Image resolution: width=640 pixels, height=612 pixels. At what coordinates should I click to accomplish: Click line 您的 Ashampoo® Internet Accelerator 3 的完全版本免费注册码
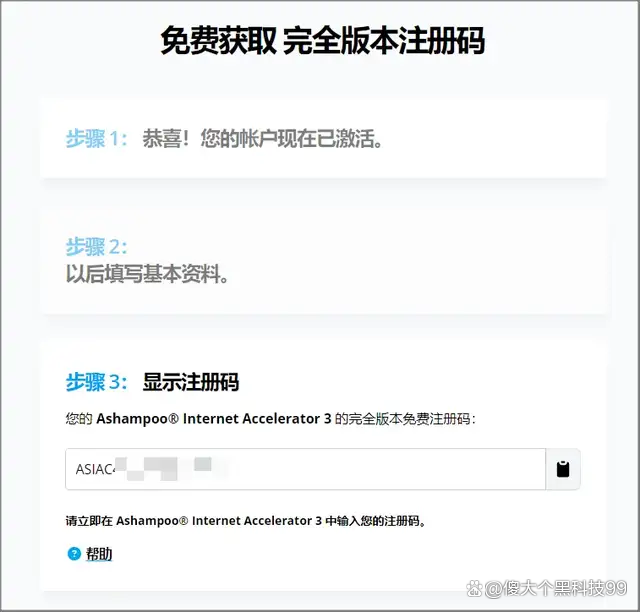tap(271, 419)
